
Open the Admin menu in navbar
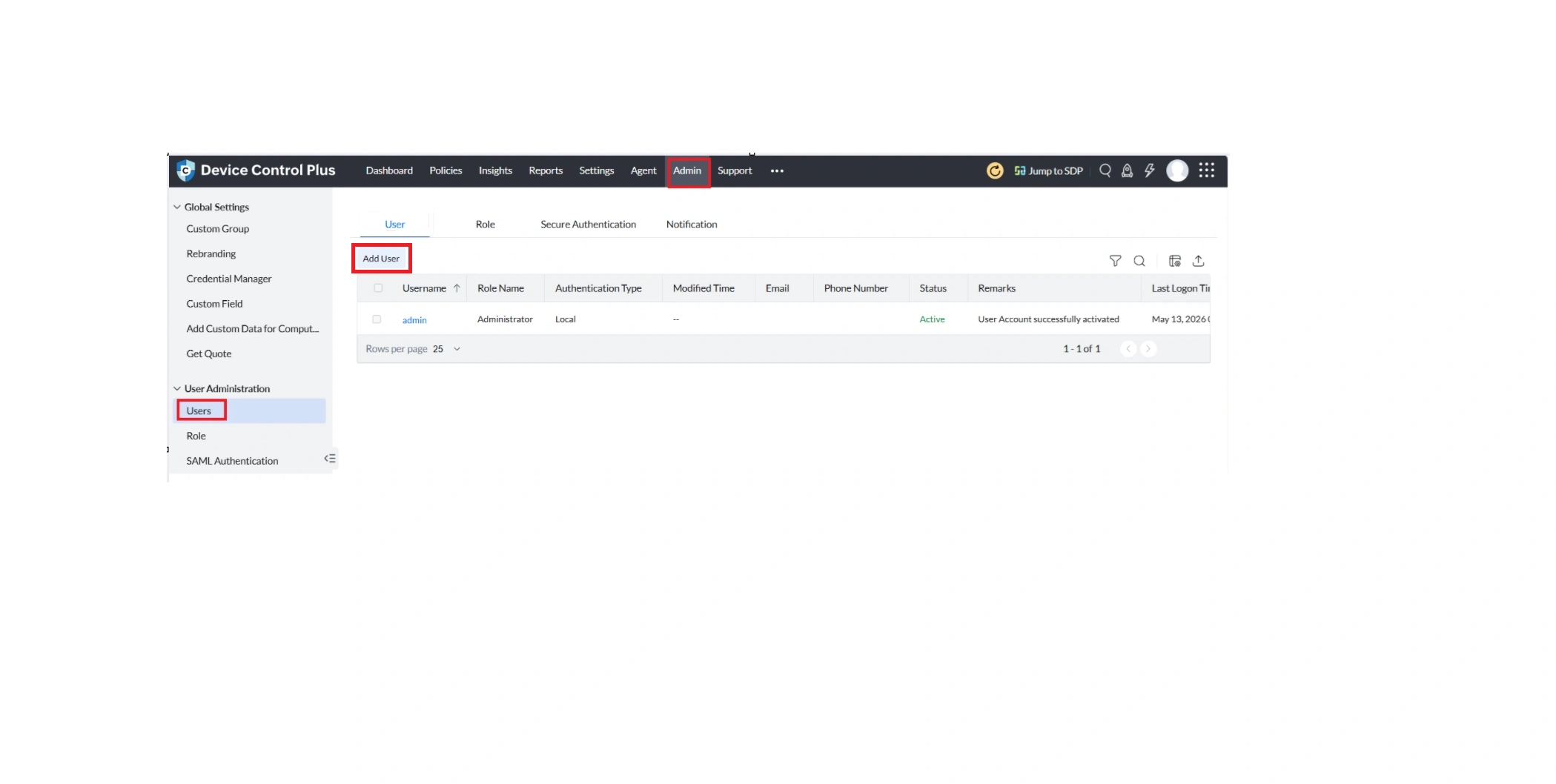pos(687,171)
